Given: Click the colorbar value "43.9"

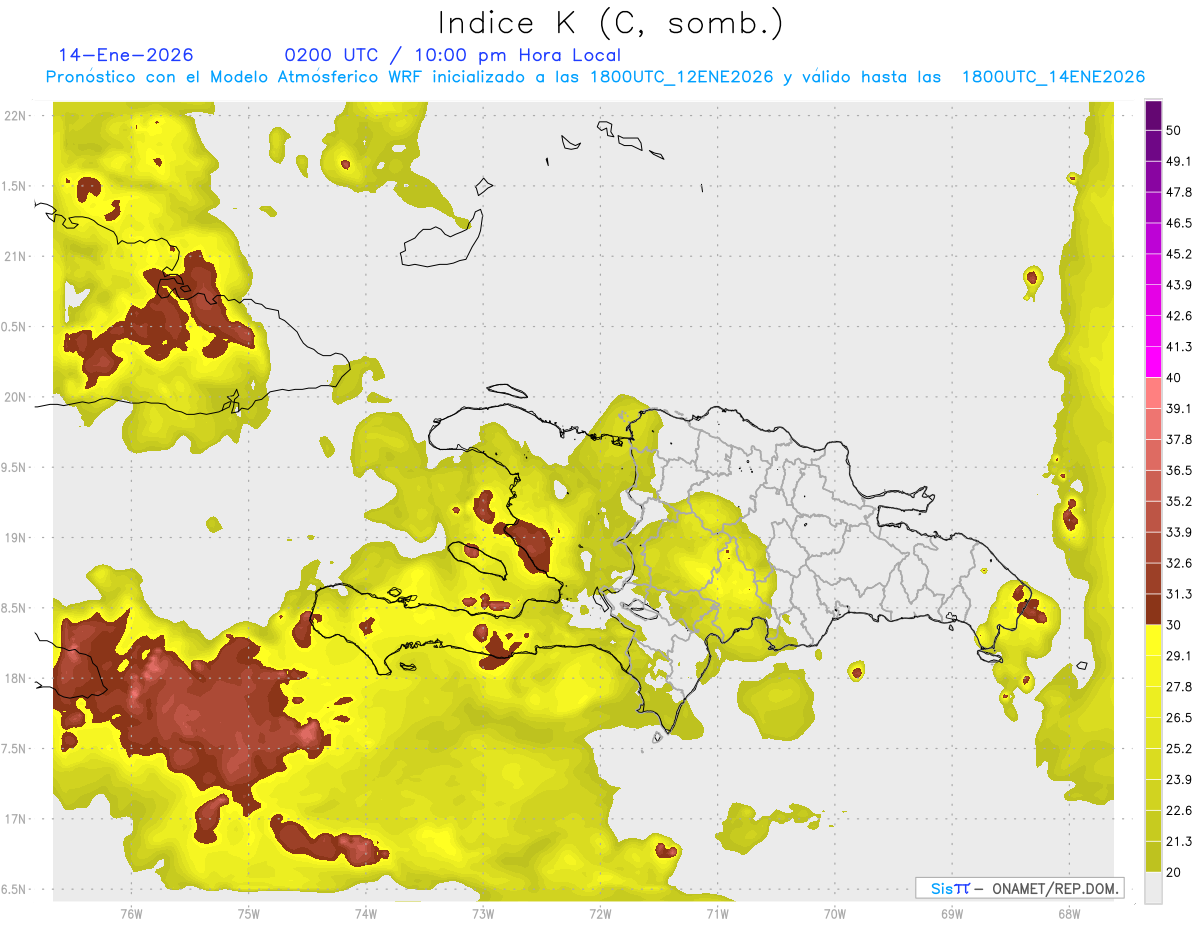Looking at the screenshot, I should [1179, 285].
